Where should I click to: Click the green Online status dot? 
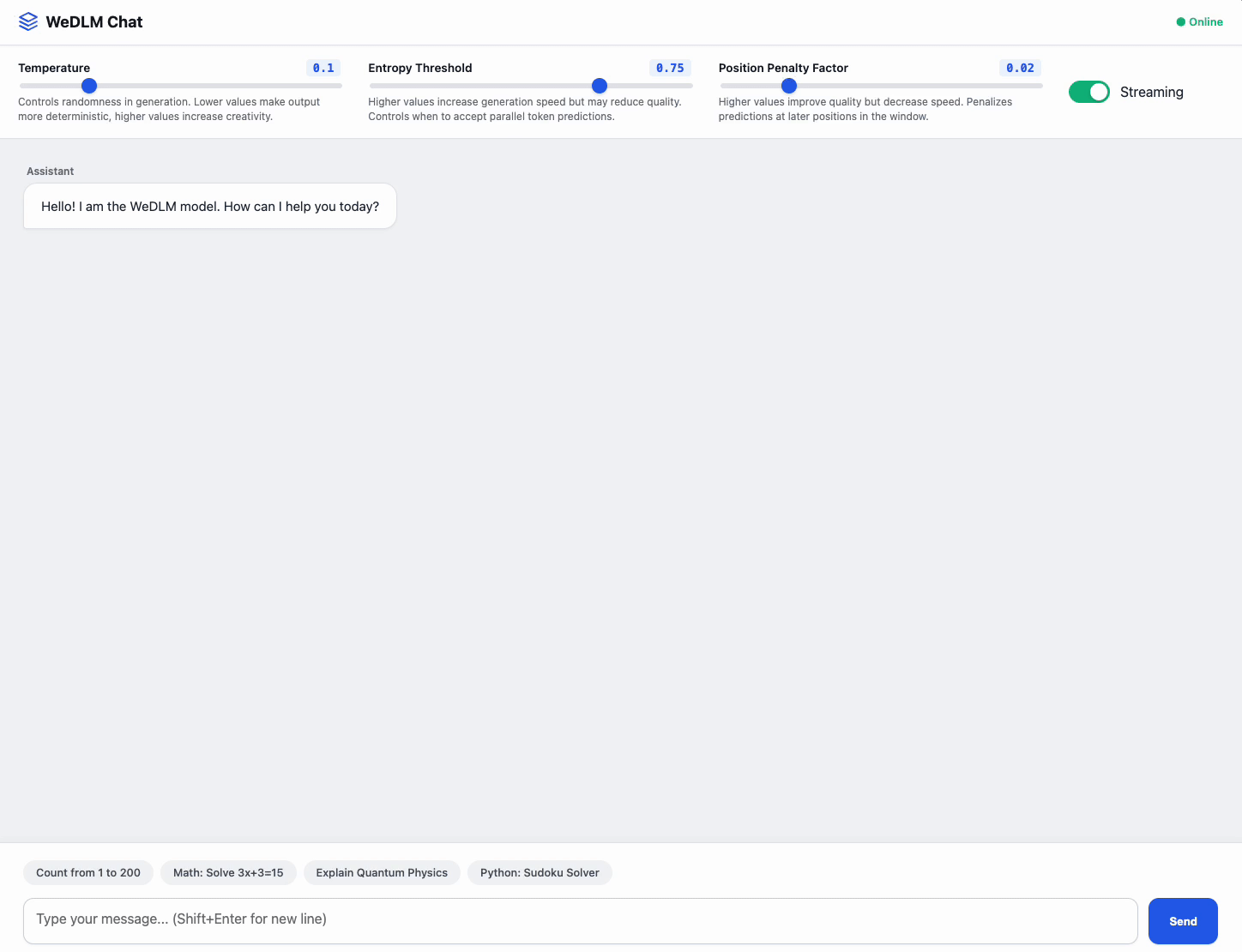(1180, 22)
